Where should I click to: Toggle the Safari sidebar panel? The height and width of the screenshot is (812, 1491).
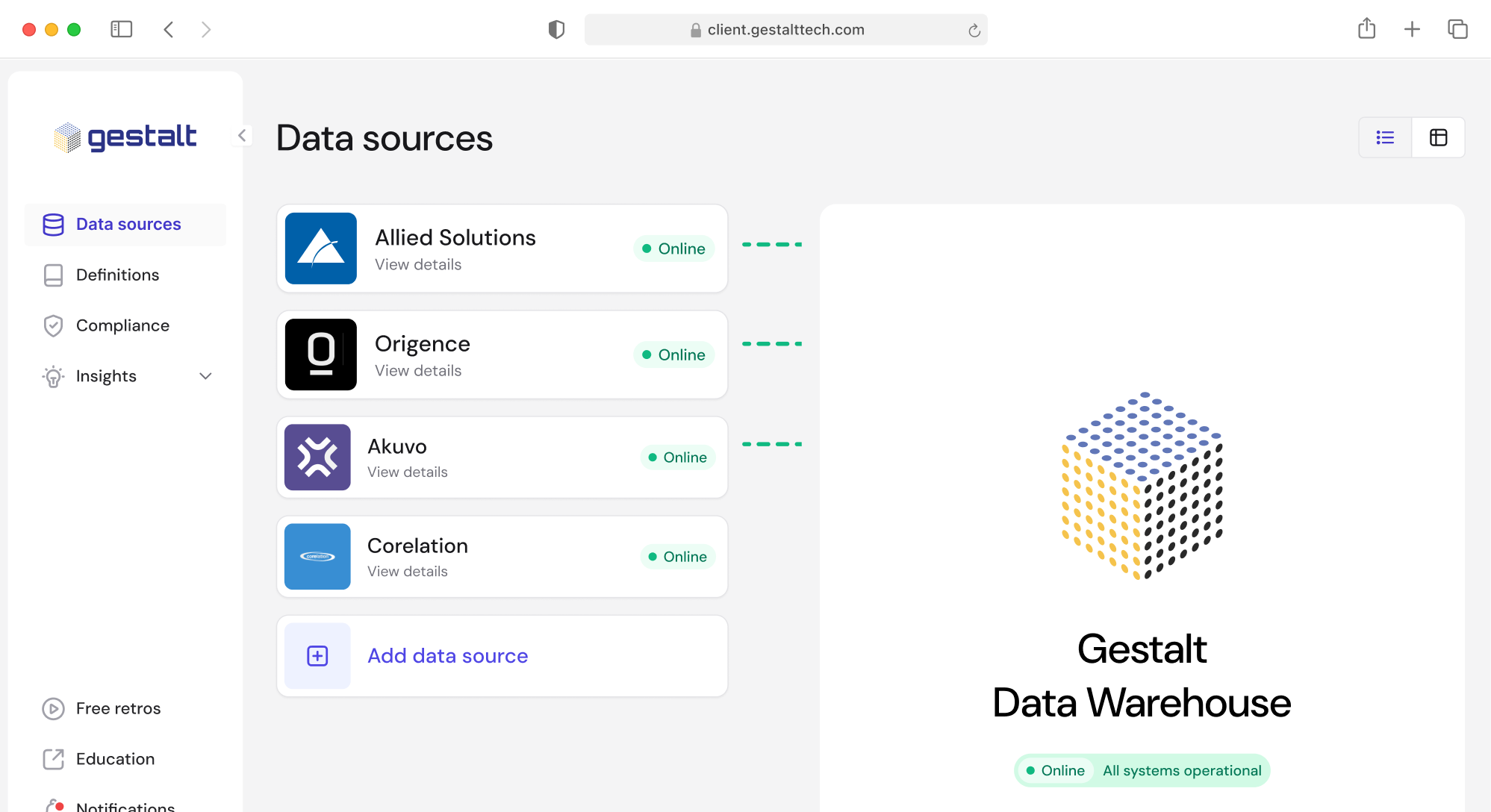pyautogui.click(x=121, y=29)
